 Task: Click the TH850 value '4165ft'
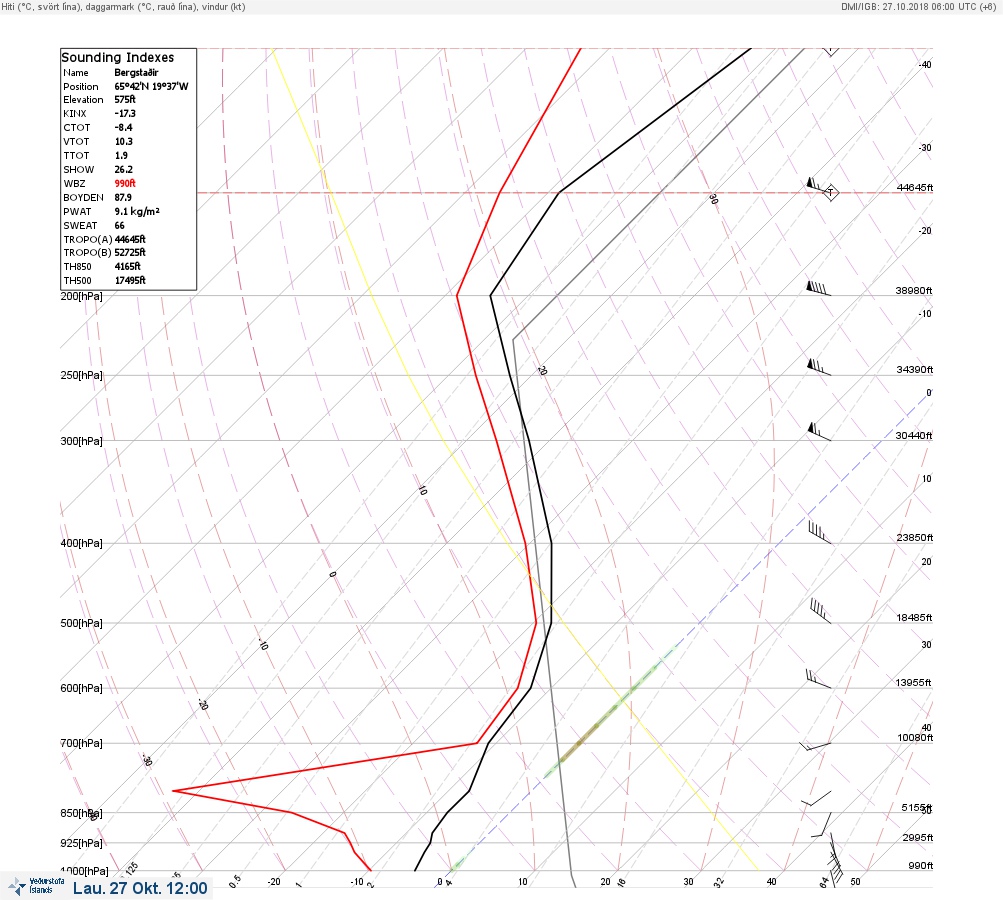coord(127,267)
